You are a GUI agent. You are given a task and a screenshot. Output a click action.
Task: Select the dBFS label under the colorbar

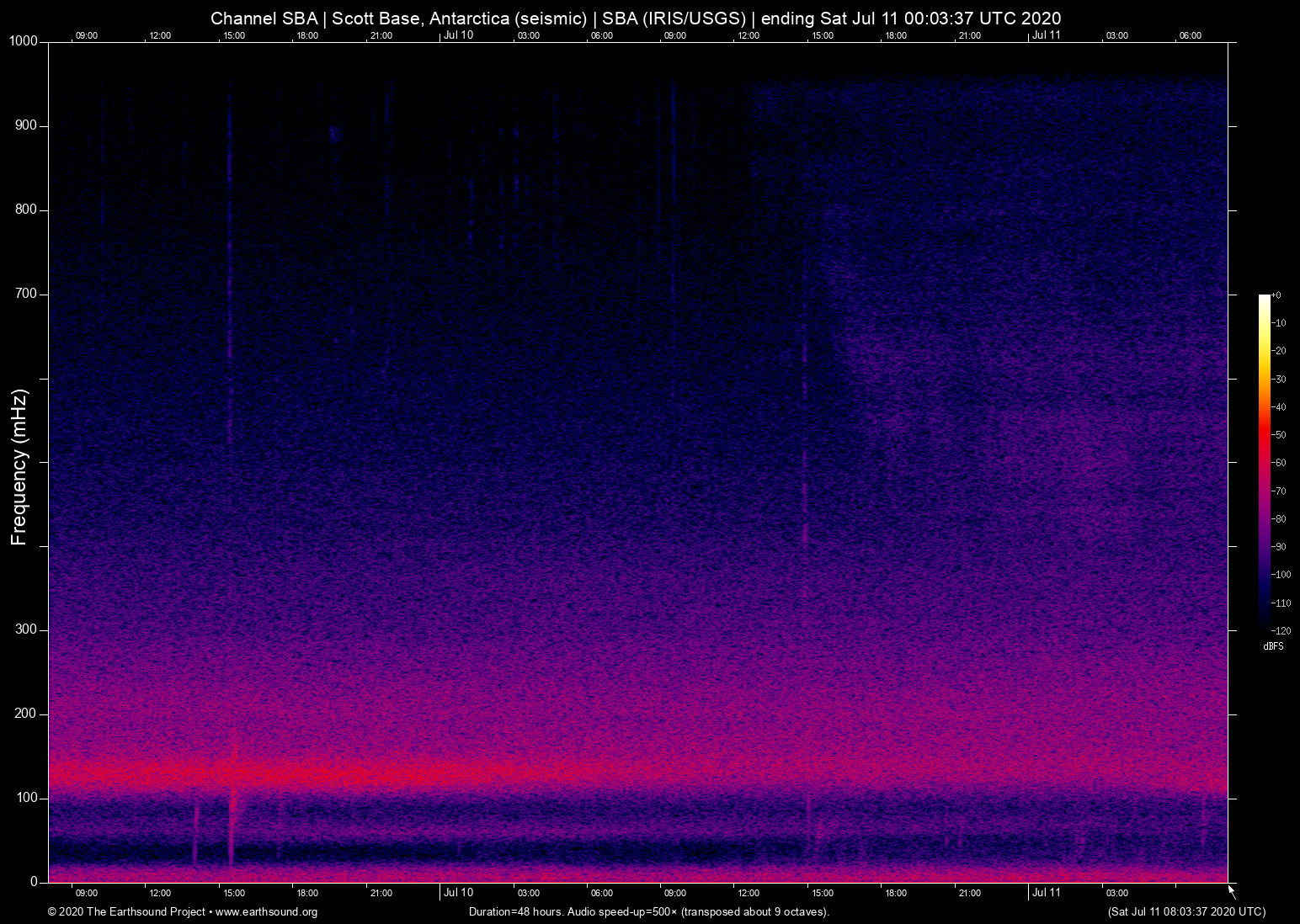pyautogui.click(x=1273, y=646)
